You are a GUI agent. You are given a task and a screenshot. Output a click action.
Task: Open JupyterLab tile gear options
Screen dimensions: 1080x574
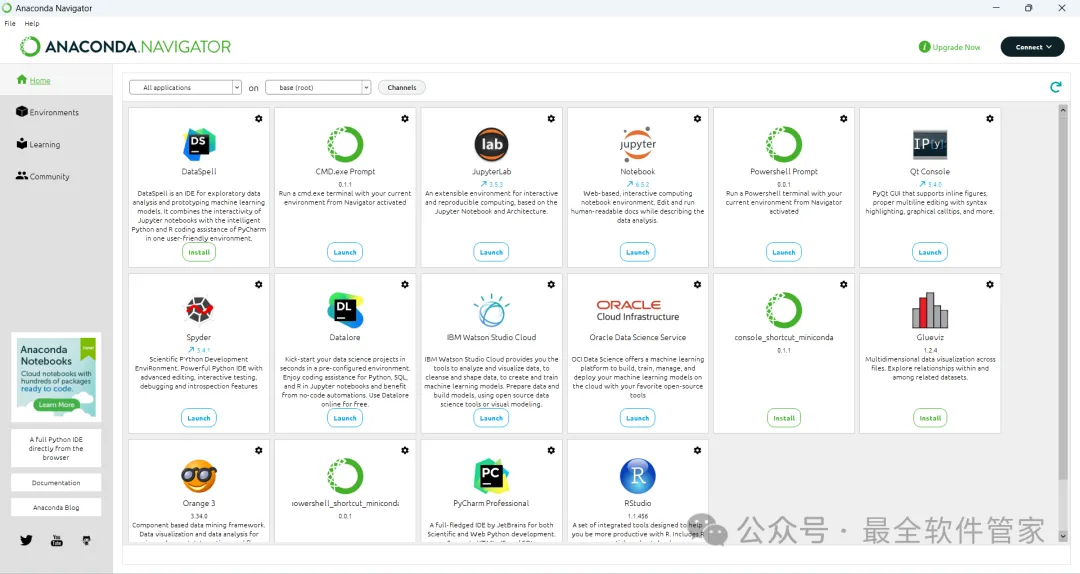pyautogui.click(x=551, y=119)
